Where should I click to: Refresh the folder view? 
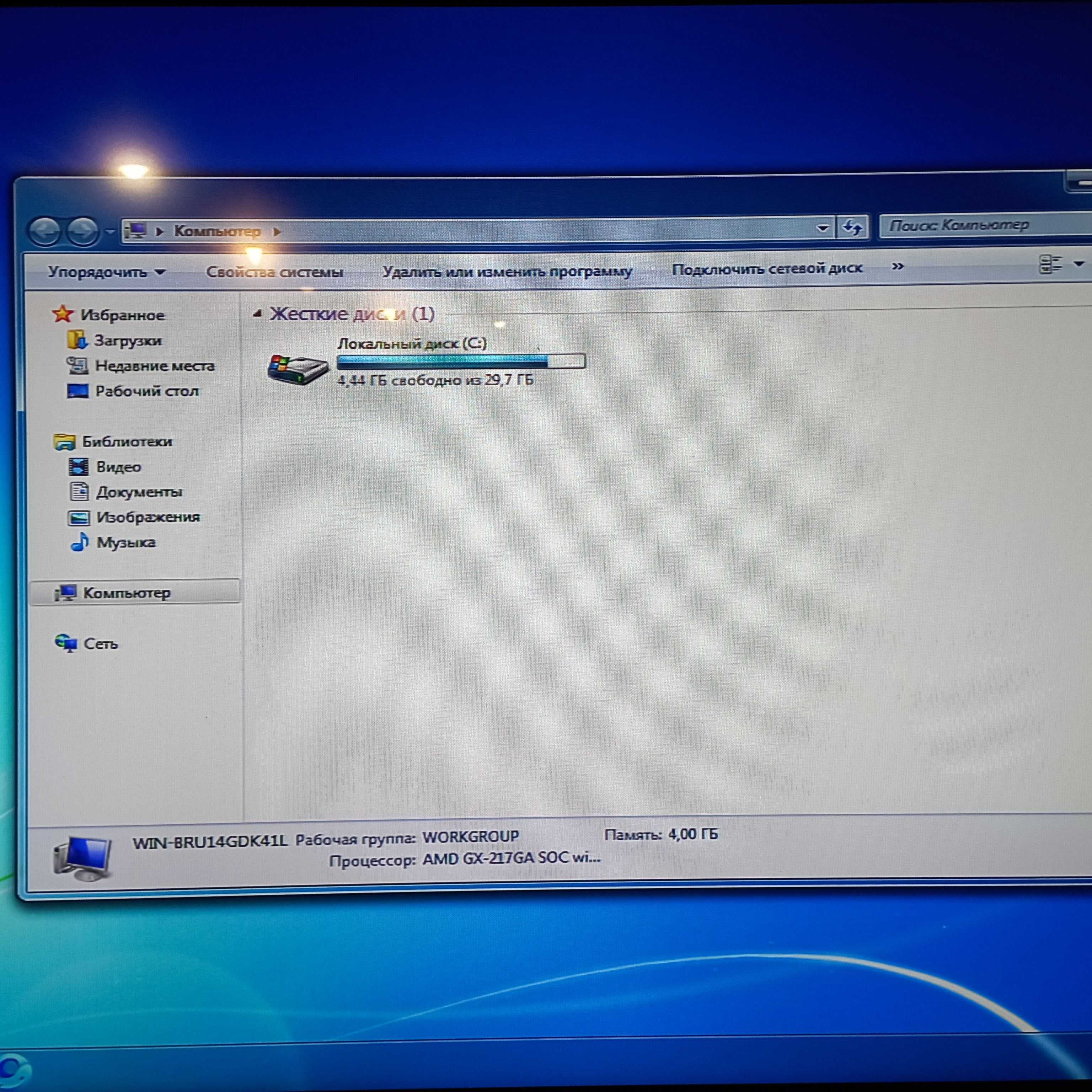click(852, 228)
